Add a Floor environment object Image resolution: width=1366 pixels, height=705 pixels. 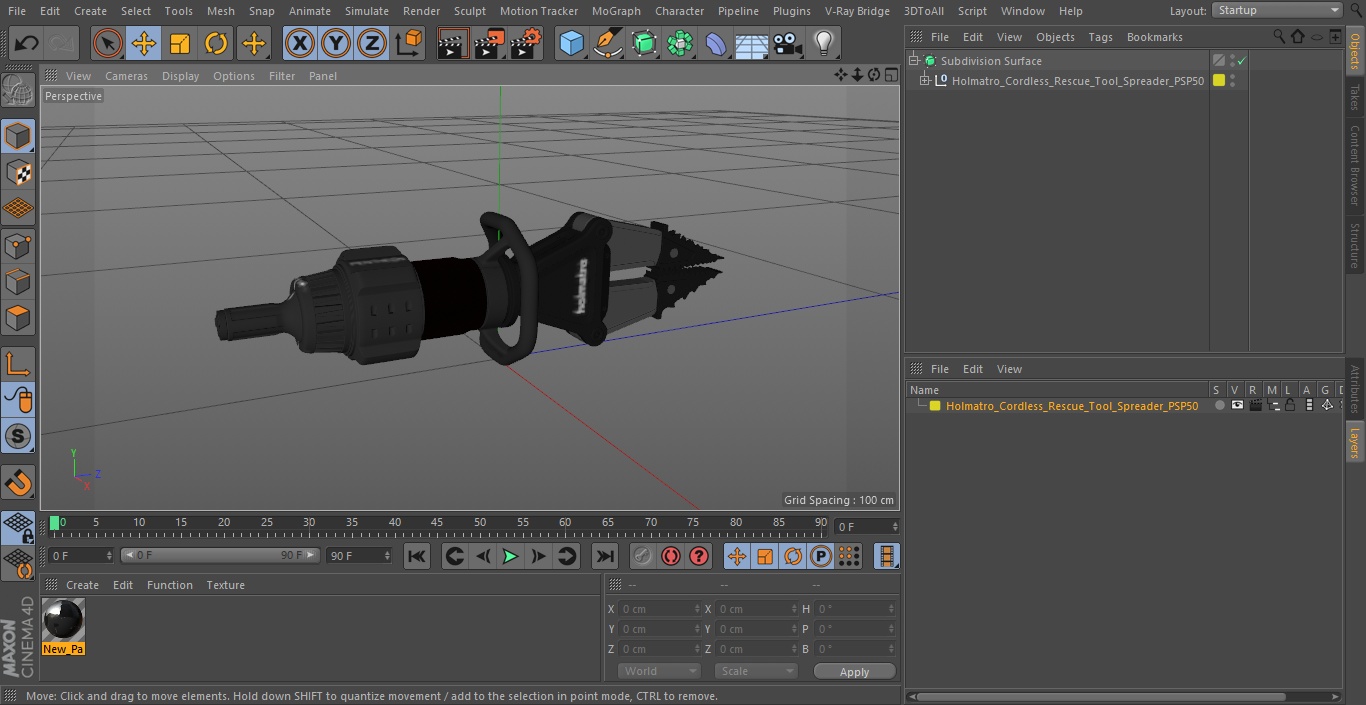752,43
